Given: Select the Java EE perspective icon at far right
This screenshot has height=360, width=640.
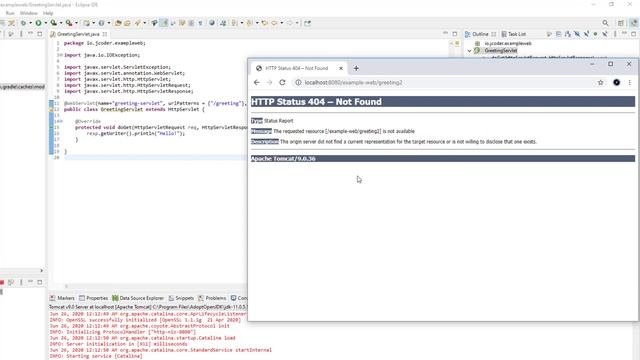Looking at the screenshot, I should pos(634,23).
